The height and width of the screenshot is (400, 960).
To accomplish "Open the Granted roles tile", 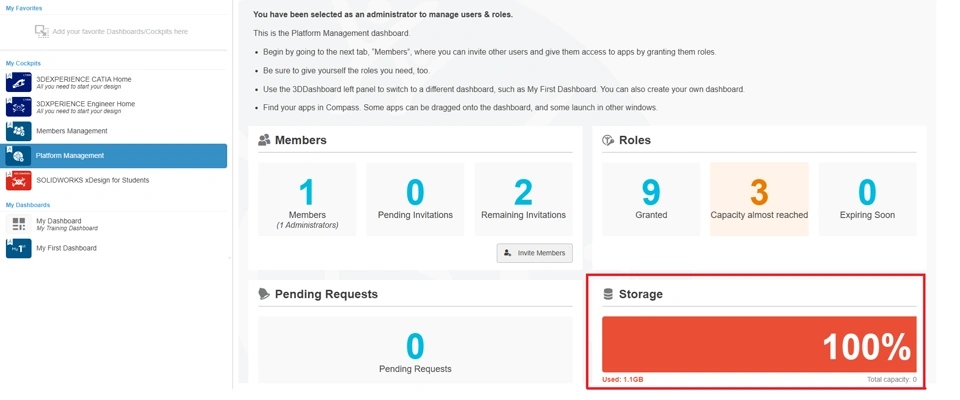I will tap(651, 199).
